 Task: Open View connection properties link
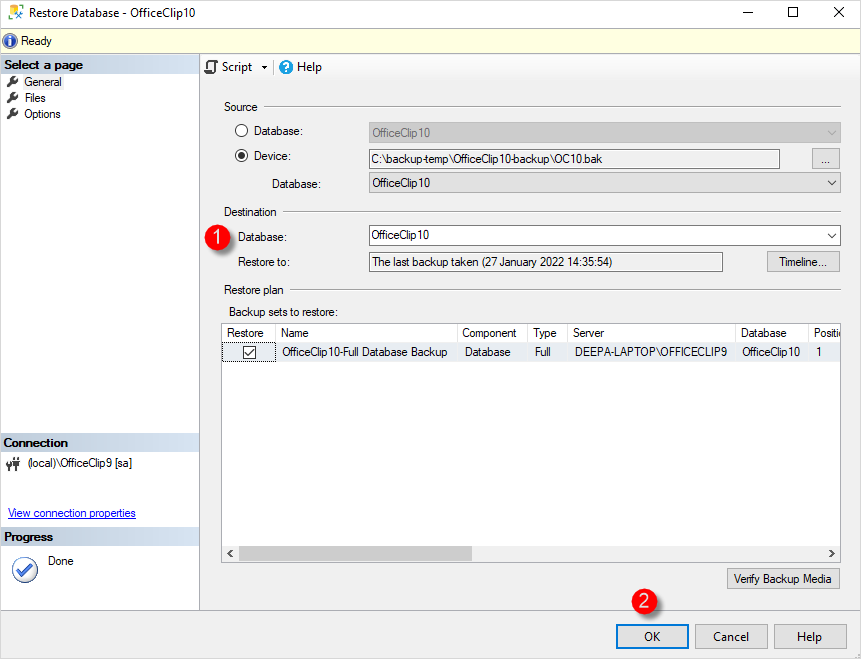[x=72, y=513]
